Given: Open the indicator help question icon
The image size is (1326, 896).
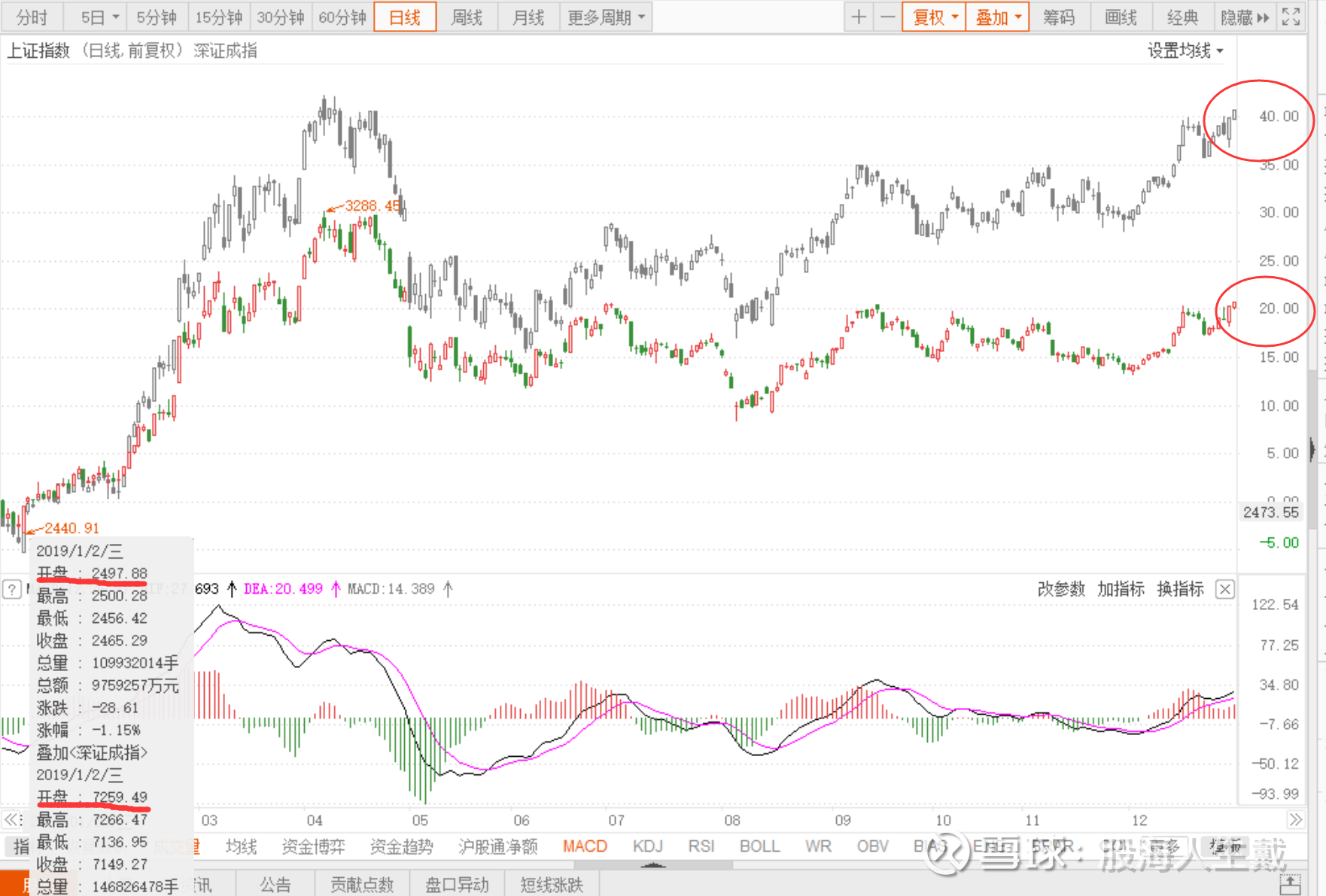Looking at the screenshot, I should click(x=12, y=589).
